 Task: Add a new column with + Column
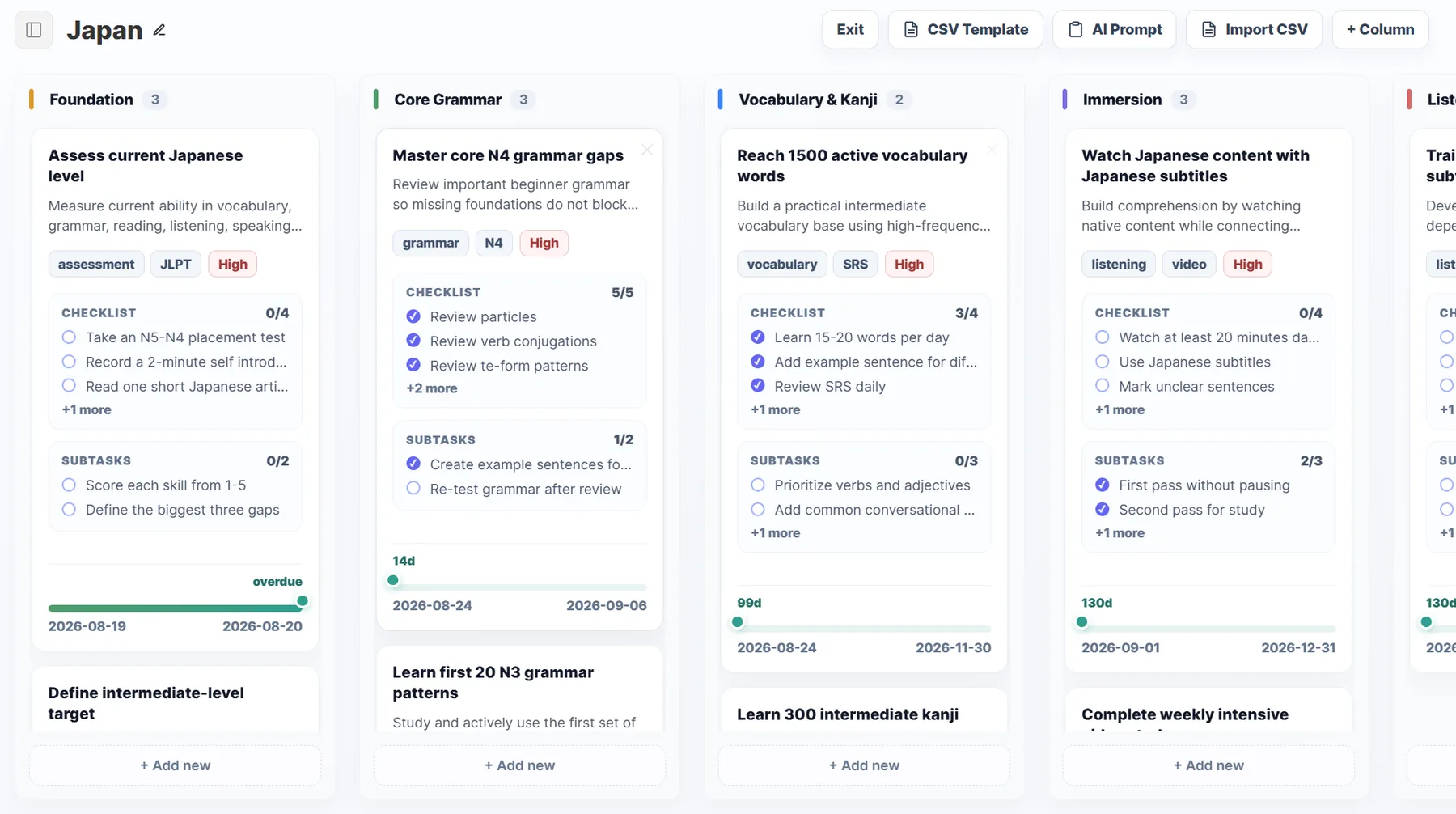click(x=1380, y=29)
